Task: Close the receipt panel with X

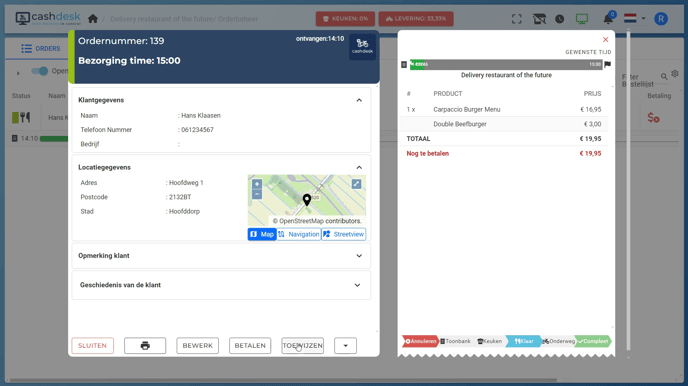Action: [606, 39]
